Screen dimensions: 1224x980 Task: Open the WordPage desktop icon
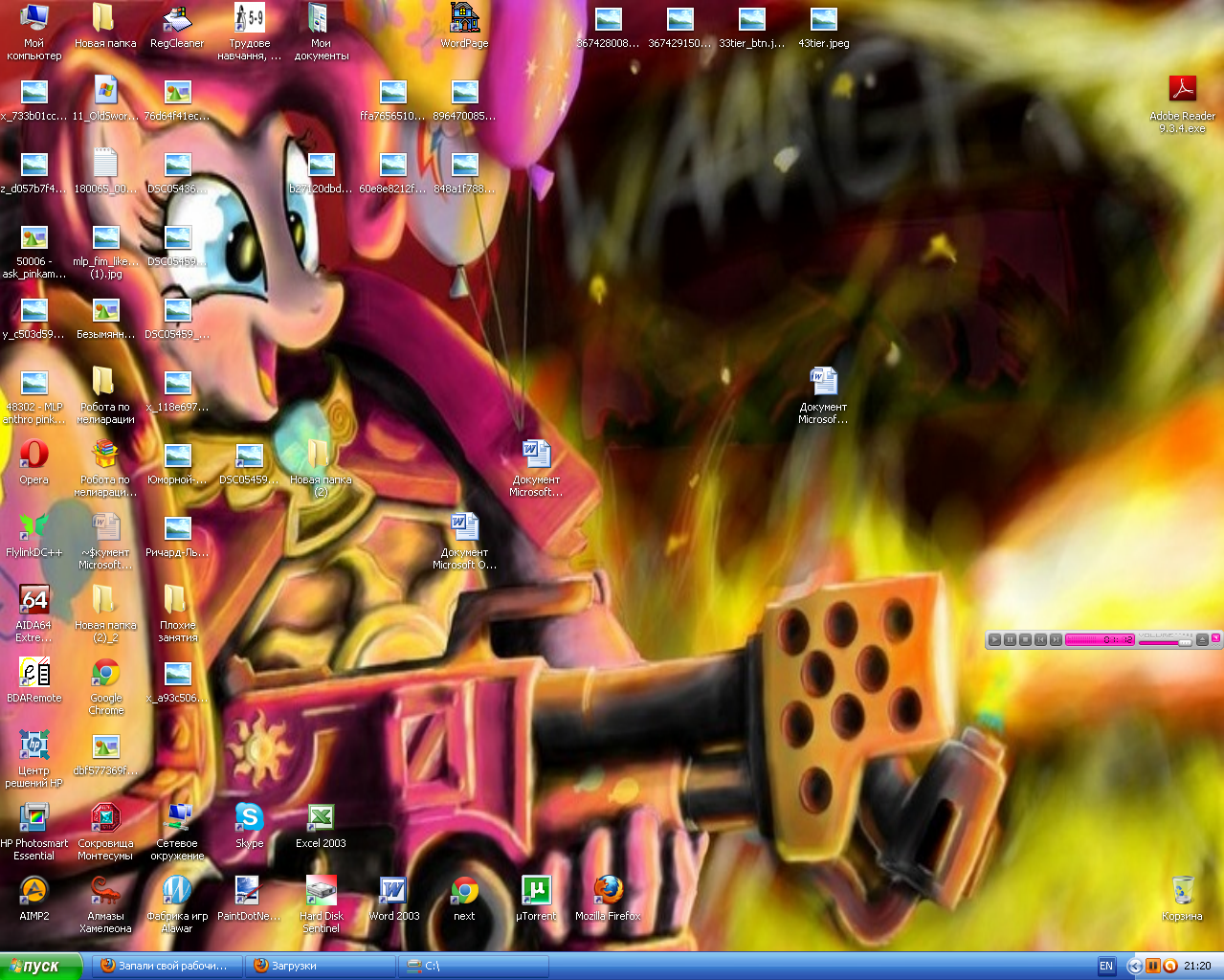coord(464,27)
